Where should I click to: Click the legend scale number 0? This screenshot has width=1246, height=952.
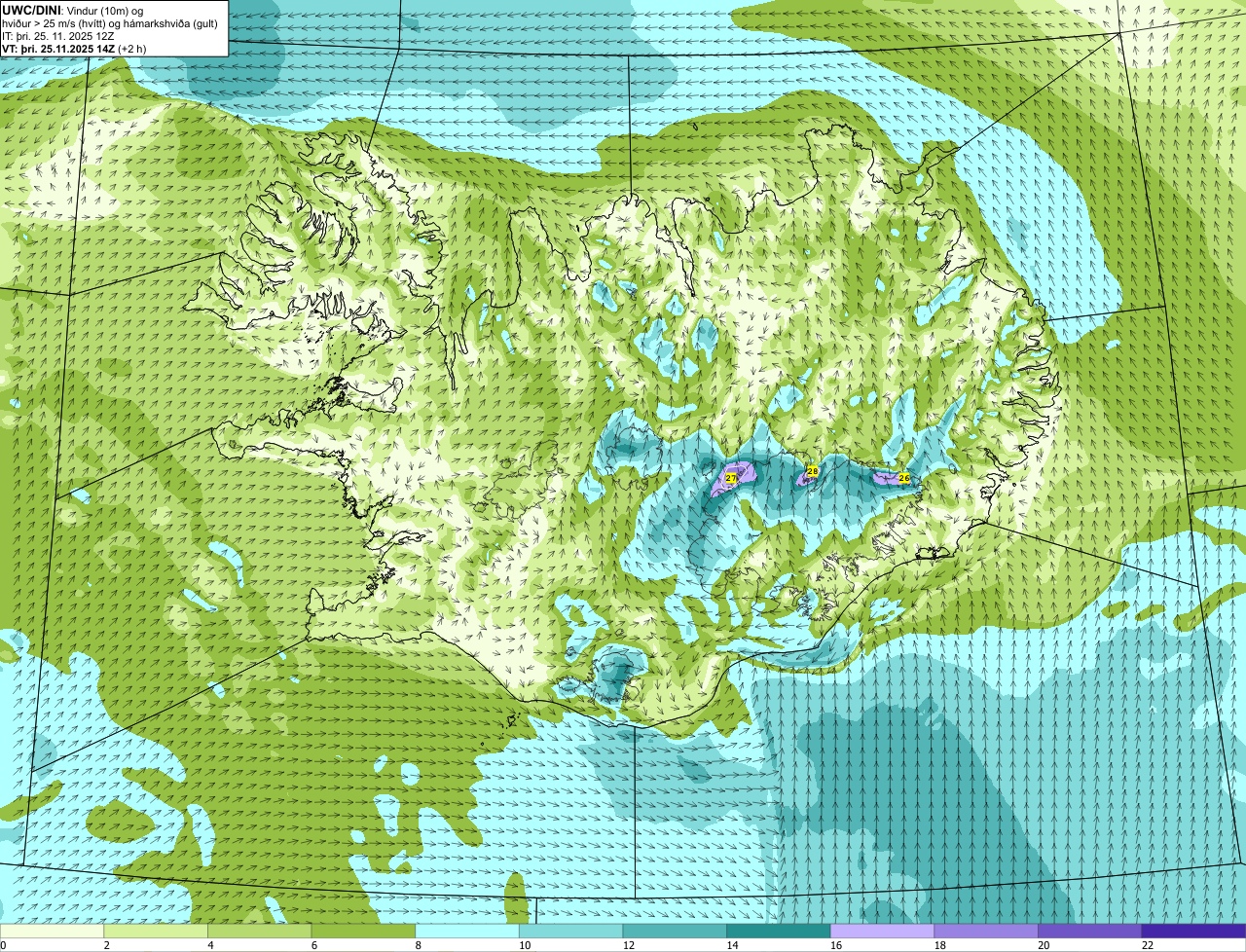click(3, 945)
